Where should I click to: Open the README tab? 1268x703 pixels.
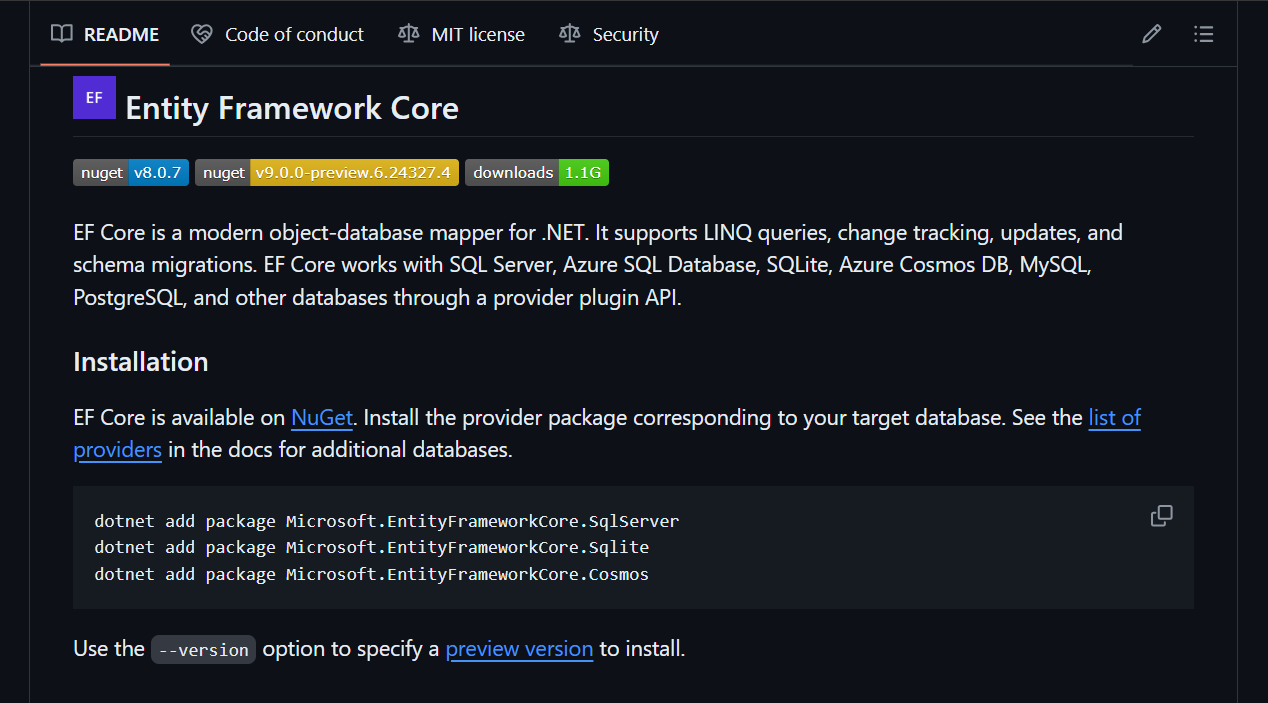[x=105, y=34]
